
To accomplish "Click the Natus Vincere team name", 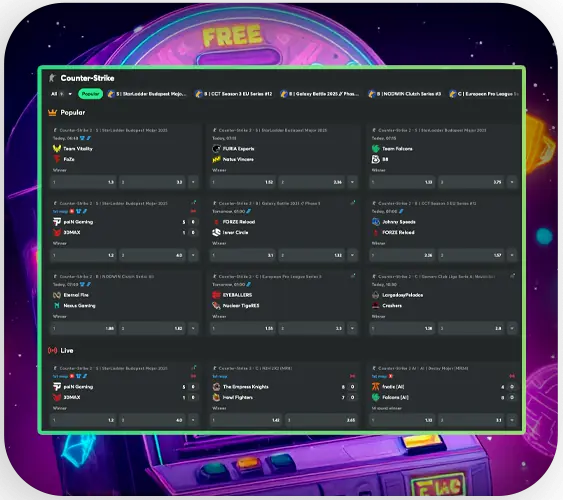I will click(x=238, y=159).
